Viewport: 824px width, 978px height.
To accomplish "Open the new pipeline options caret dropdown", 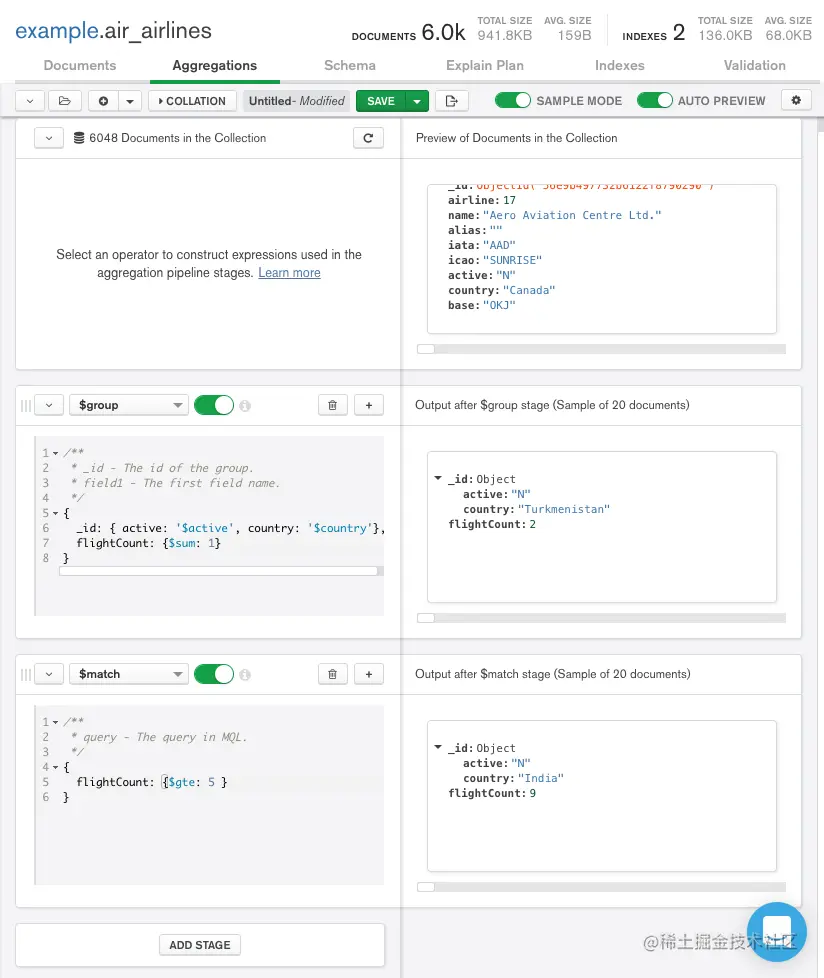I will tap(130, 100).
